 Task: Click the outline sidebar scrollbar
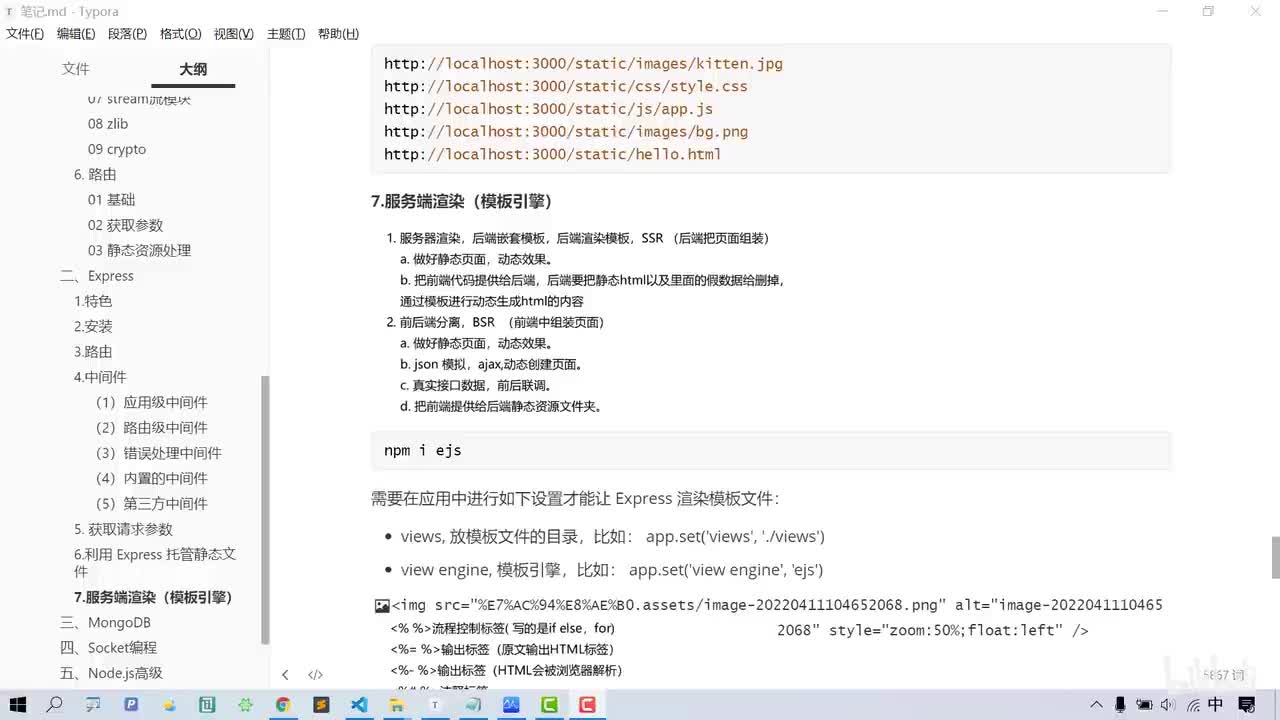pyautogui.click(x=265, y=510)
